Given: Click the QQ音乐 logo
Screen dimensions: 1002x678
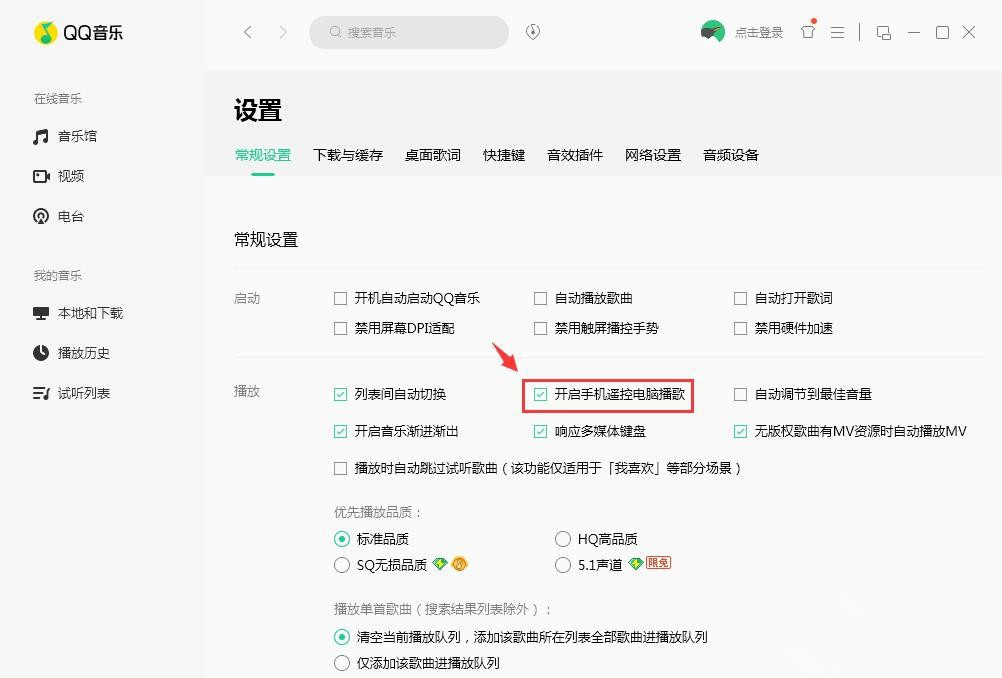Looking at the screenshot, I should pyautogui.click(x=80, y=32).
